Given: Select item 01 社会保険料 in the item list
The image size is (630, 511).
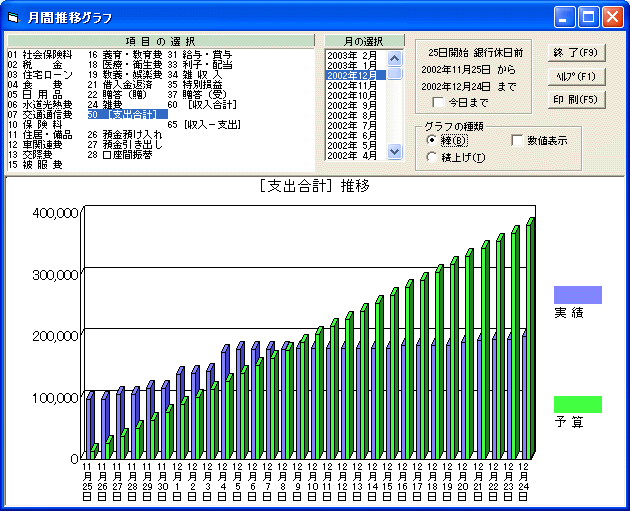Looking at the screenshot, I should click(x=40, y=54).
